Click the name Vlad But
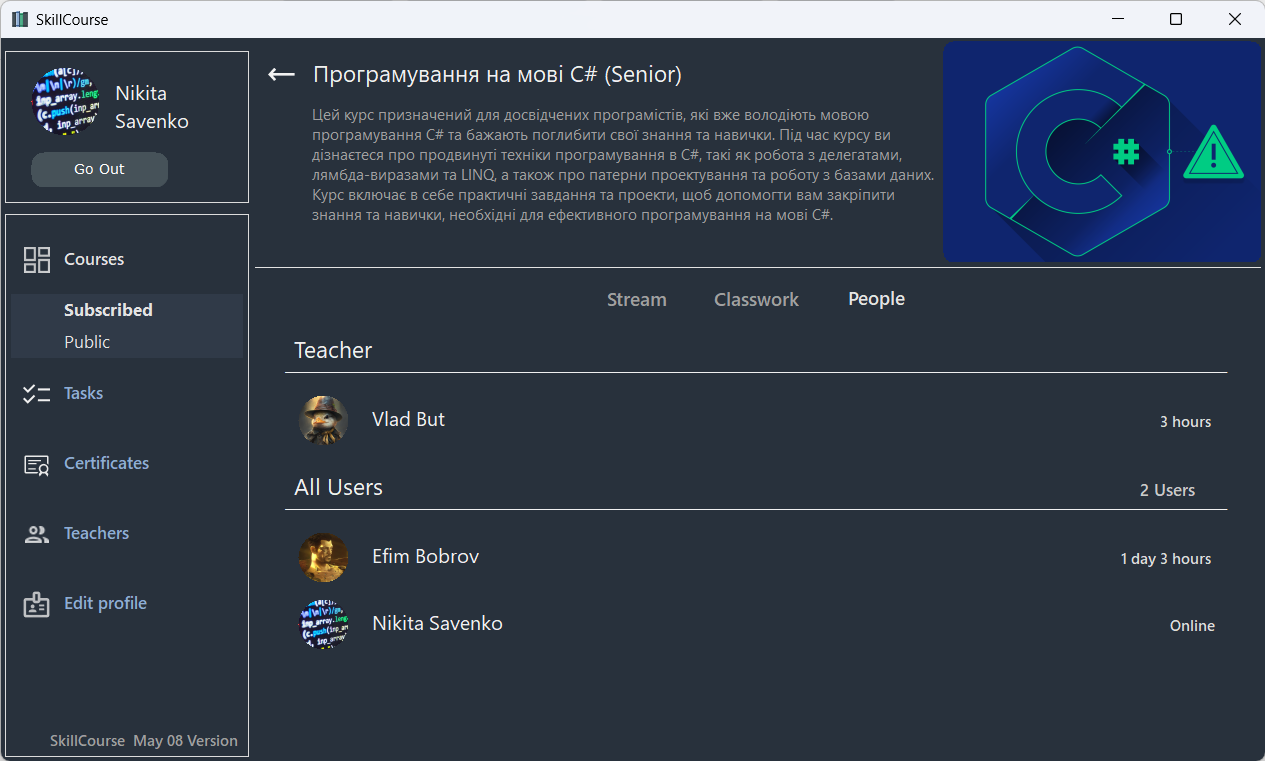 [x=409, y=420]
